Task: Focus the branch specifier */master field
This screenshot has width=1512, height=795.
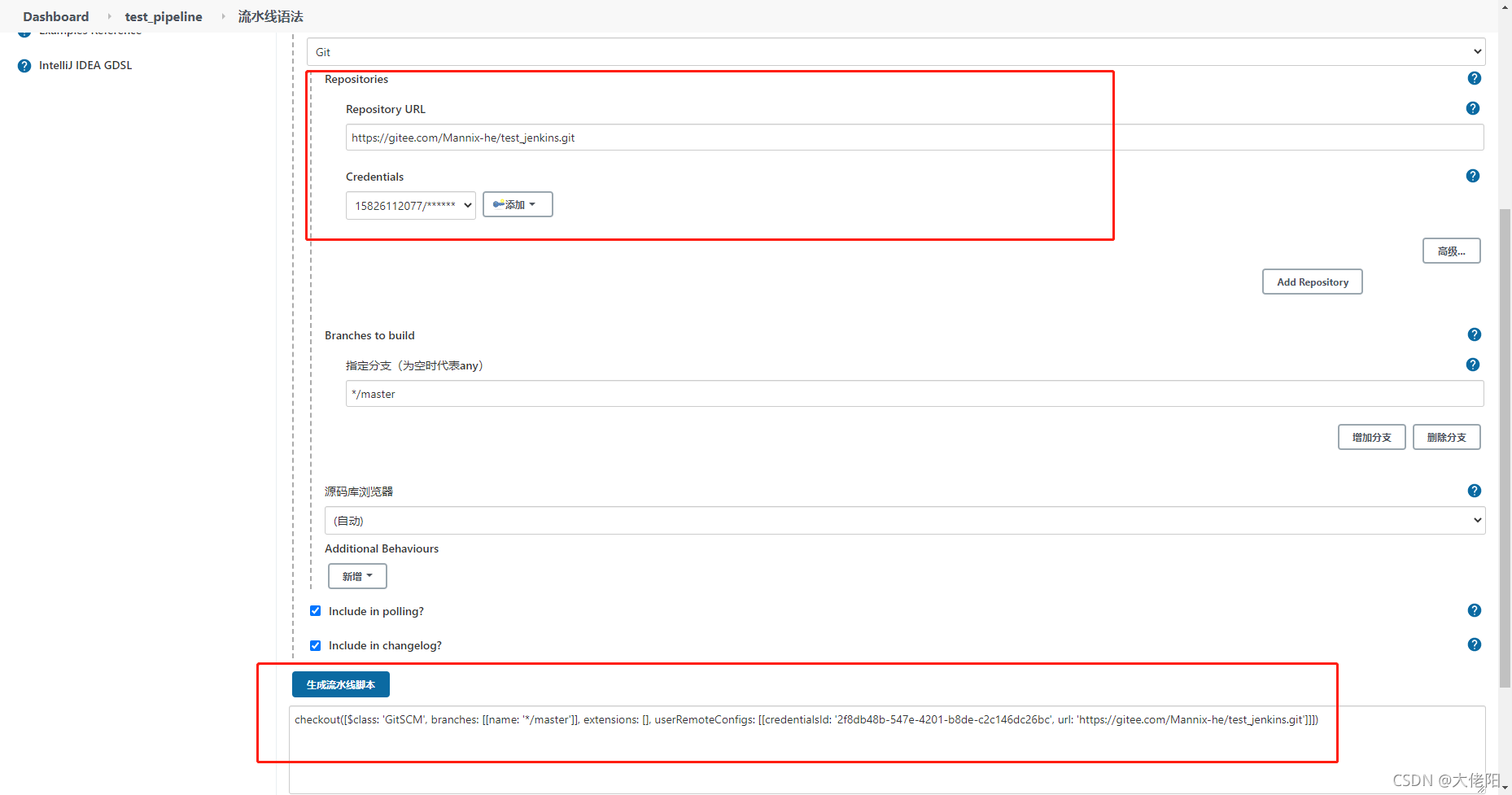Action: pyautogui.click(x=915, y=394)
